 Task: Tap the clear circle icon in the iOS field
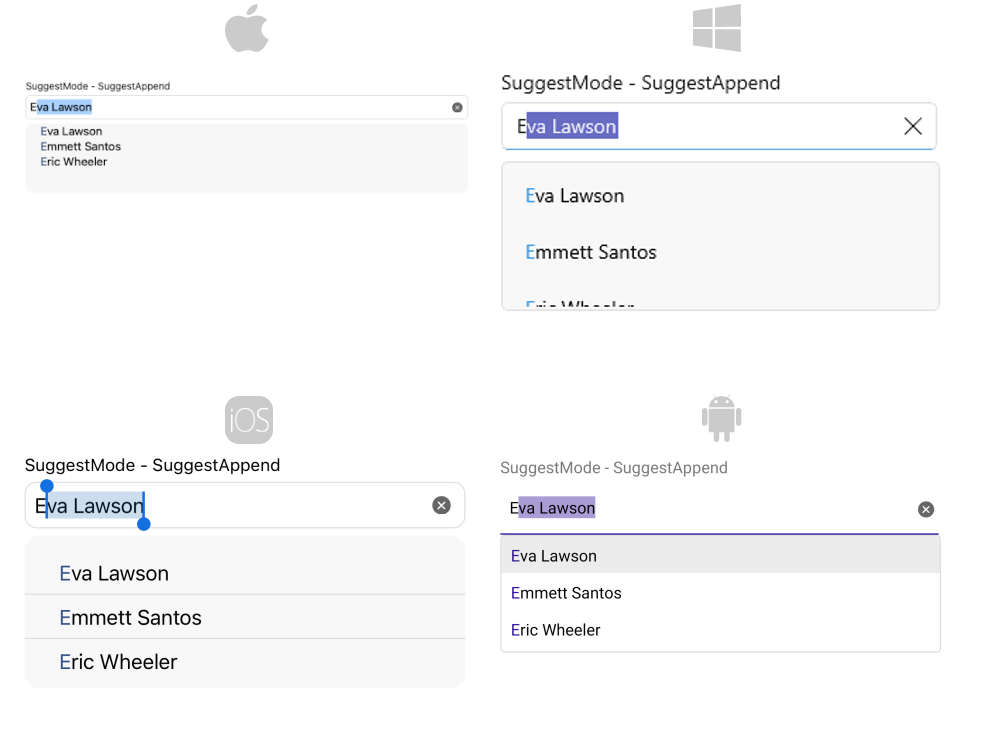[441, 505]
